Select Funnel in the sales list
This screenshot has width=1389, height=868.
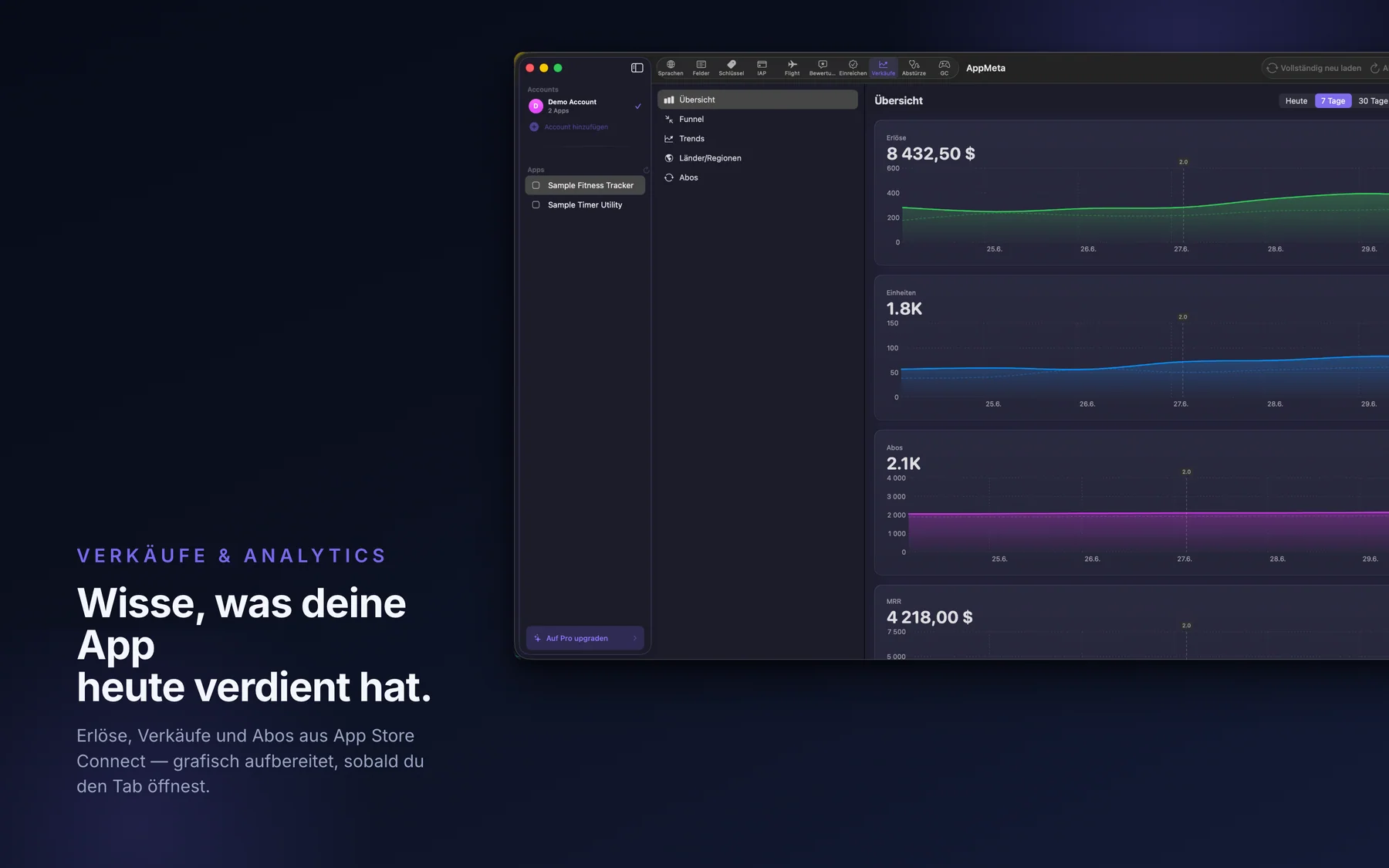pyautogui.click(x=758, y=119)
